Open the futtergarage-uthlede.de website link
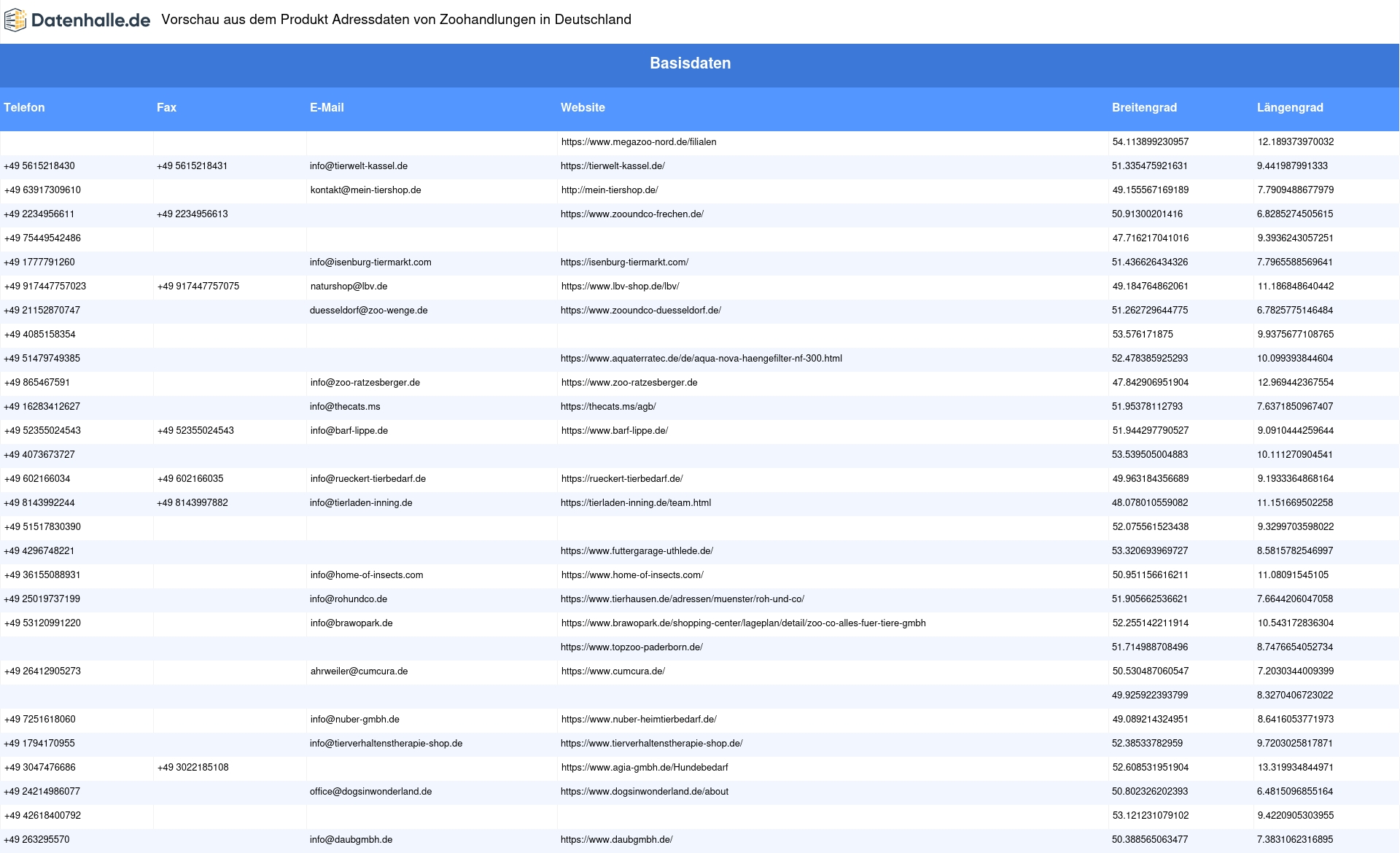 (x=637, y=551)
